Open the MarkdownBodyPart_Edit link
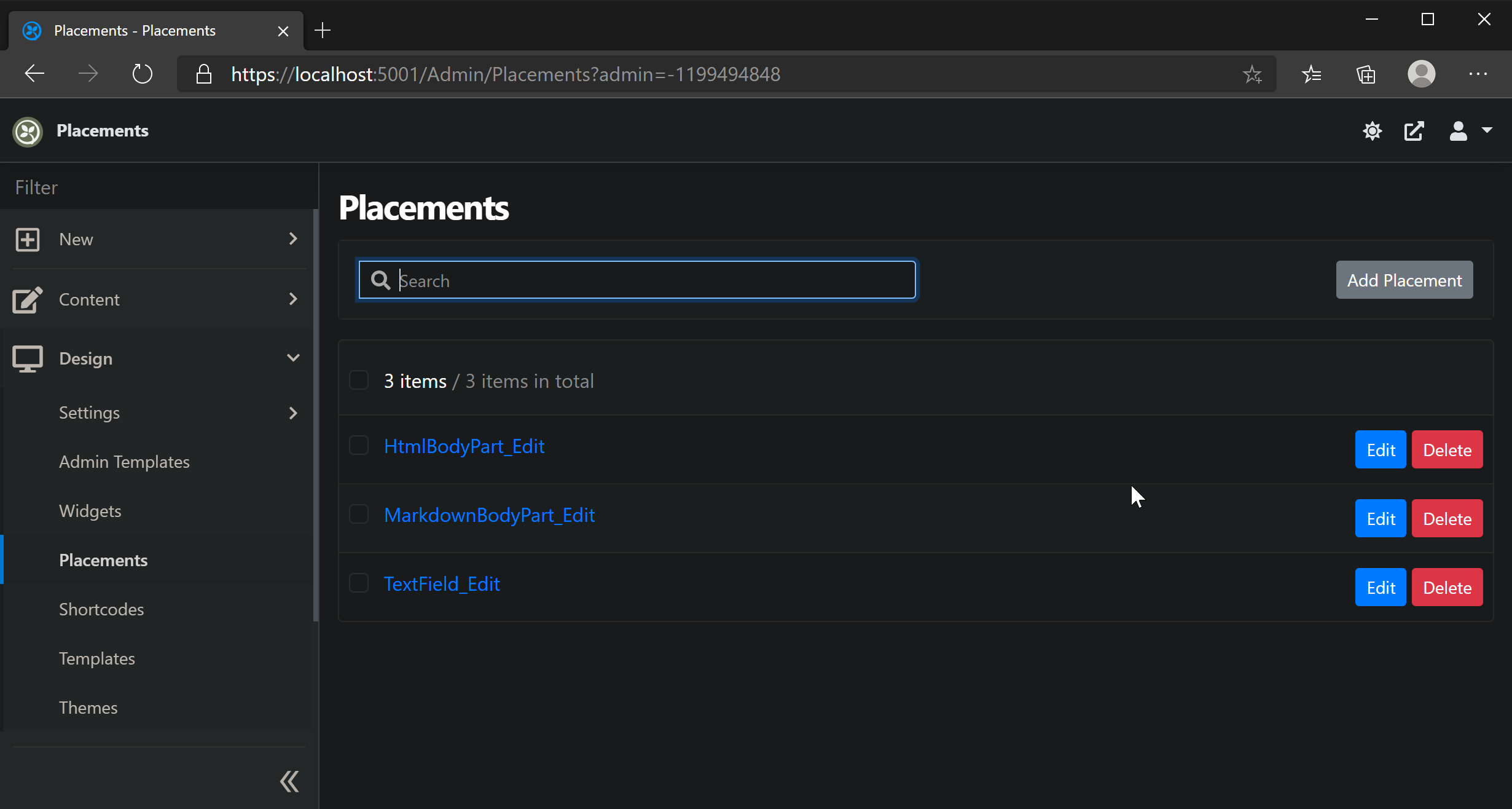This screenshot has width=1512, height=809. tap(490, 515)
